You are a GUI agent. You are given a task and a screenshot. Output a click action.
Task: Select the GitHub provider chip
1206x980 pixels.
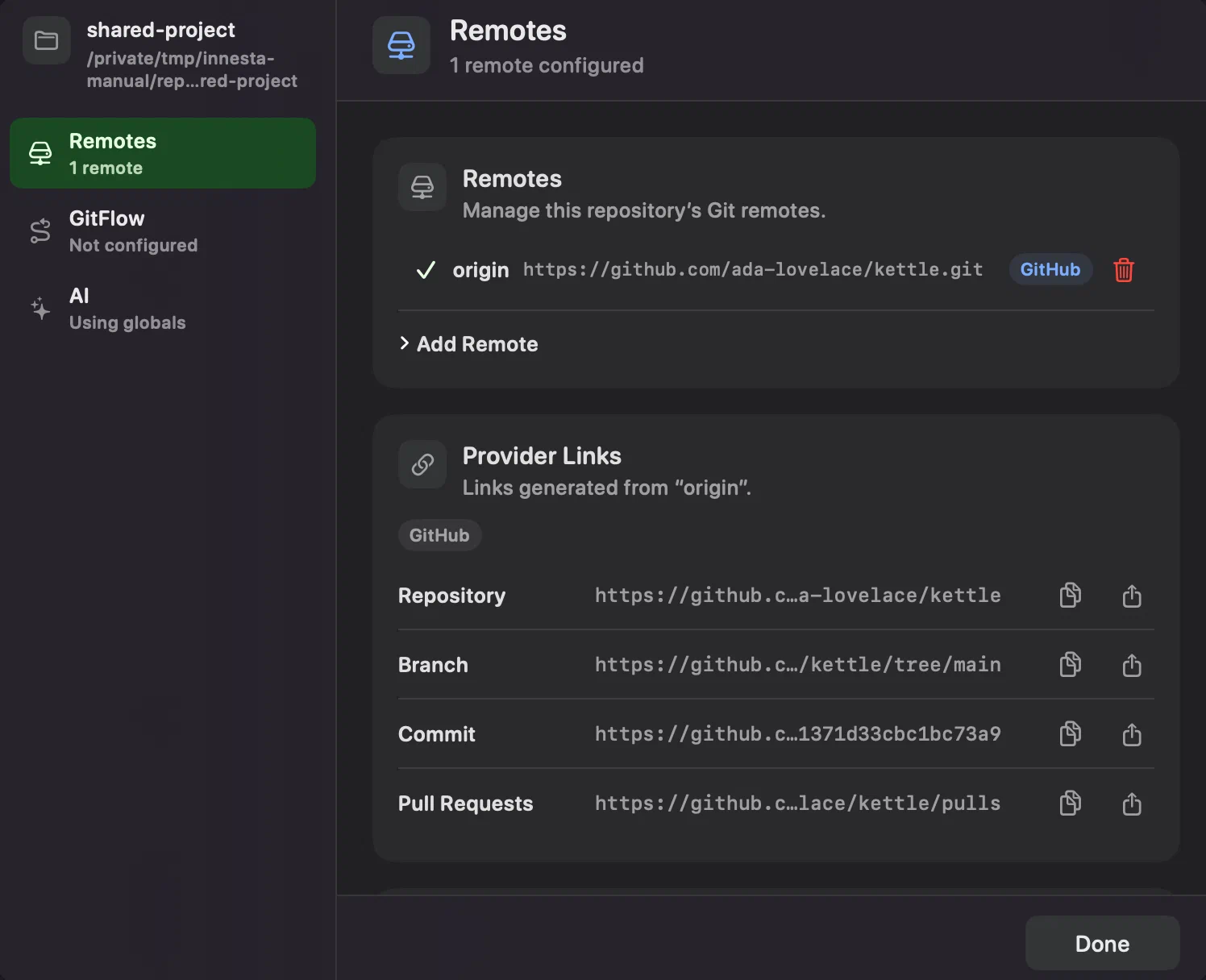(x=439, y=535)
